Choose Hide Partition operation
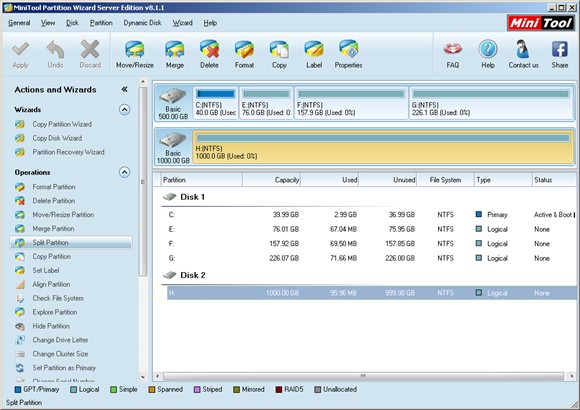 pos(51,326)
